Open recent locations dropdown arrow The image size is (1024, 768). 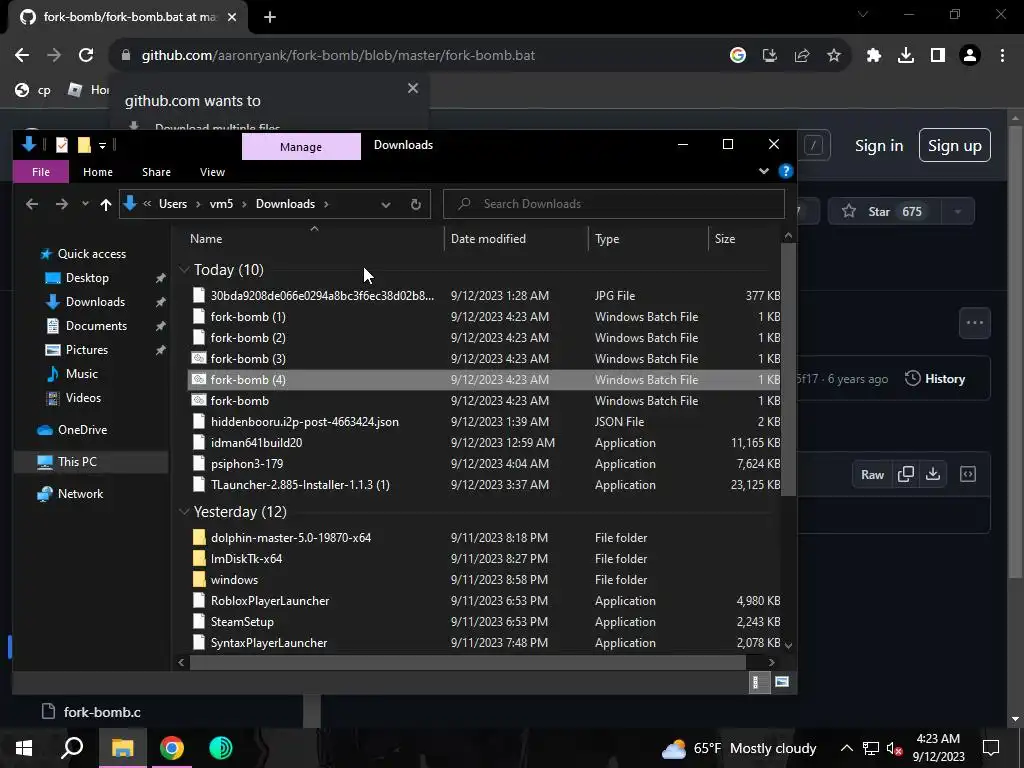point(85,204)
